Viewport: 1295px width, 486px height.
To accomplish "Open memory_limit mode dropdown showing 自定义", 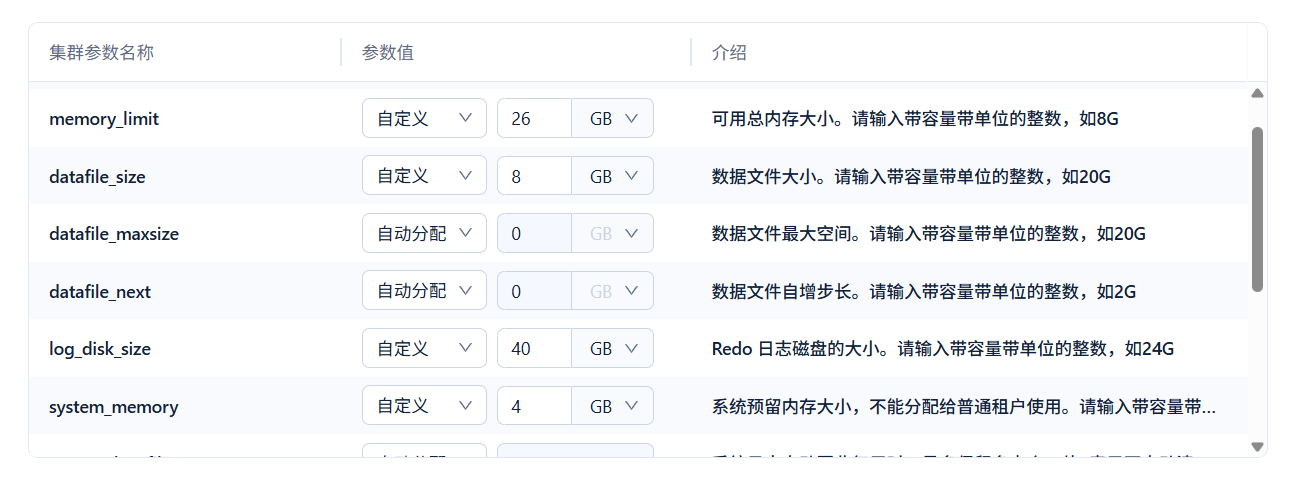I will [x=424, y=118].
